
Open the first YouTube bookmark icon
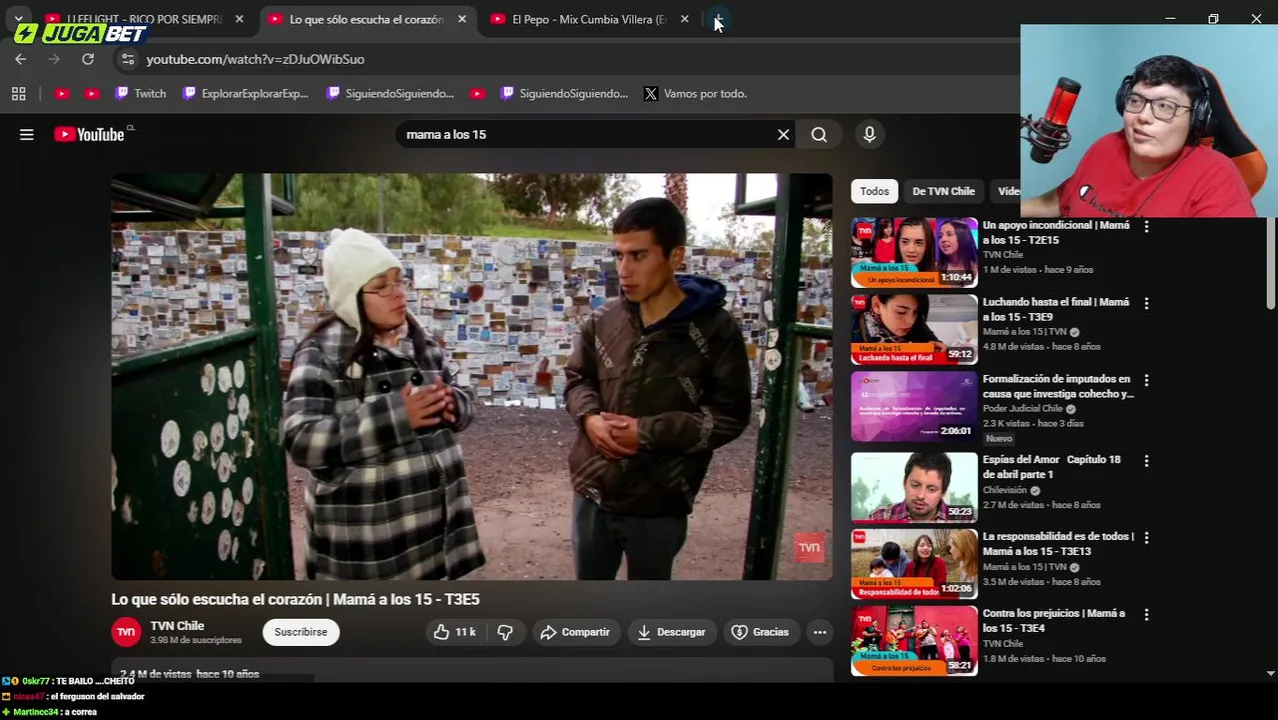(x=62, y=93)
